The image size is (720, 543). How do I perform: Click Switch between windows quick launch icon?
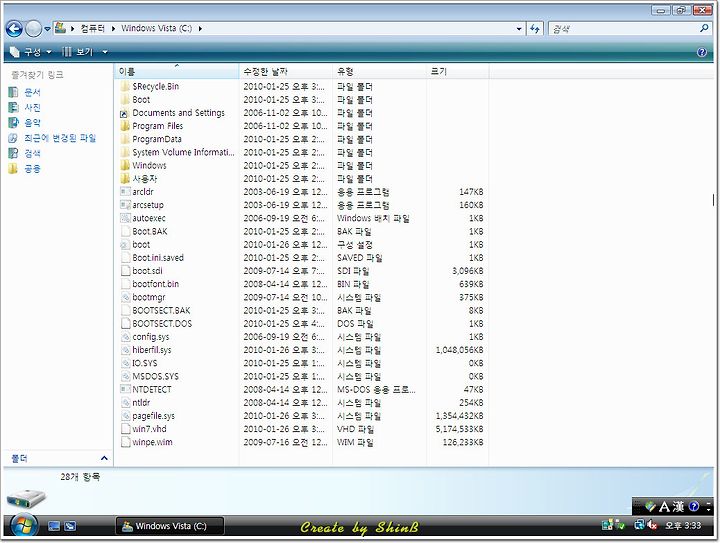coord(70,526)
